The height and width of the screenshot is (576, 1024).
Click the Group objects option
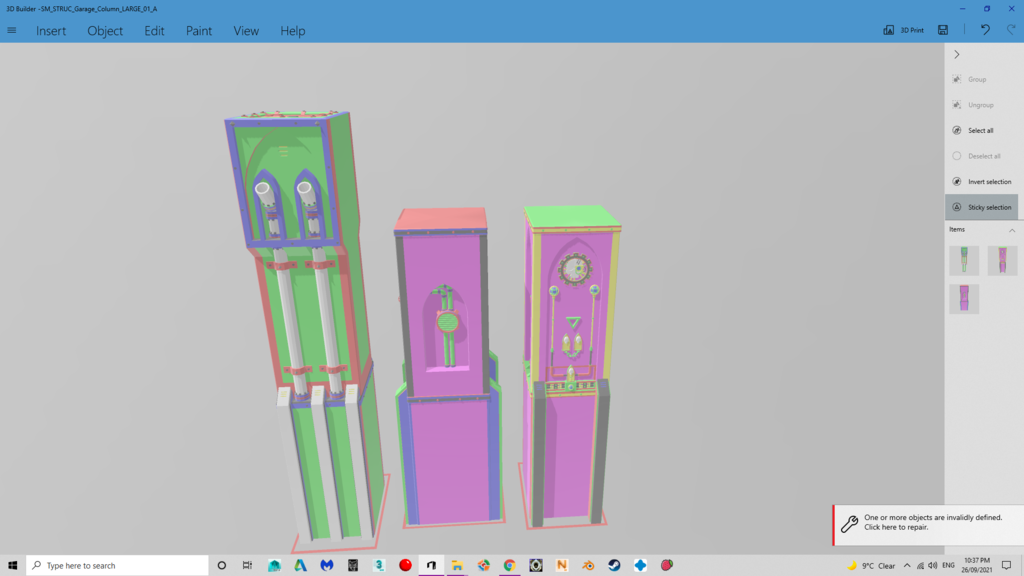(976, 79)
